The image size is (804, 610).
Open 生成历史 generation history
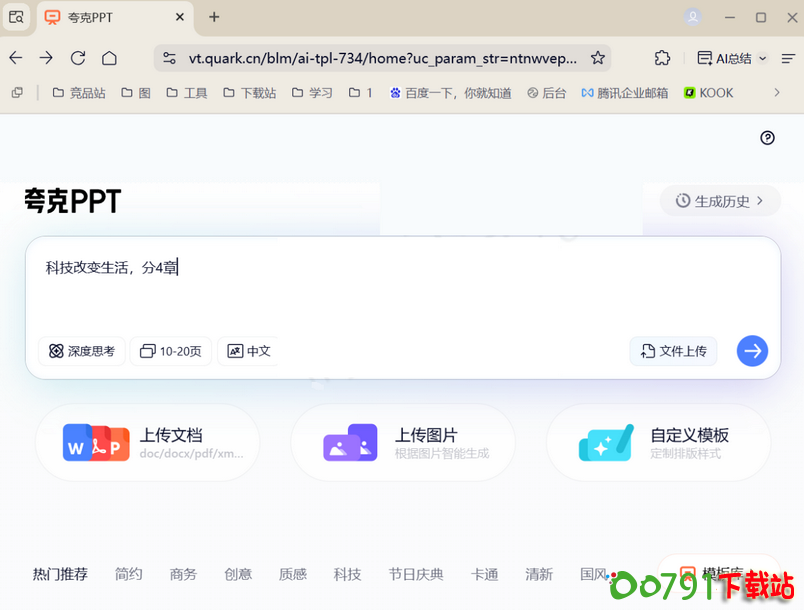[x=720, y=201]
